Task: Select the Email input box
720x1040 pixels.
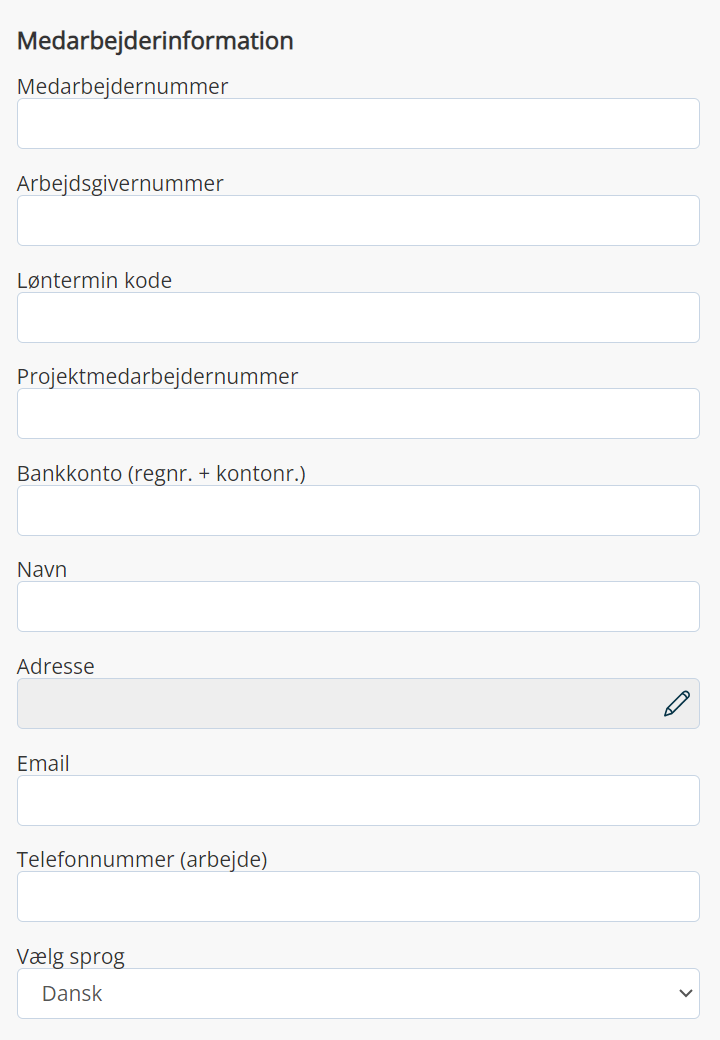Action: 358,800
